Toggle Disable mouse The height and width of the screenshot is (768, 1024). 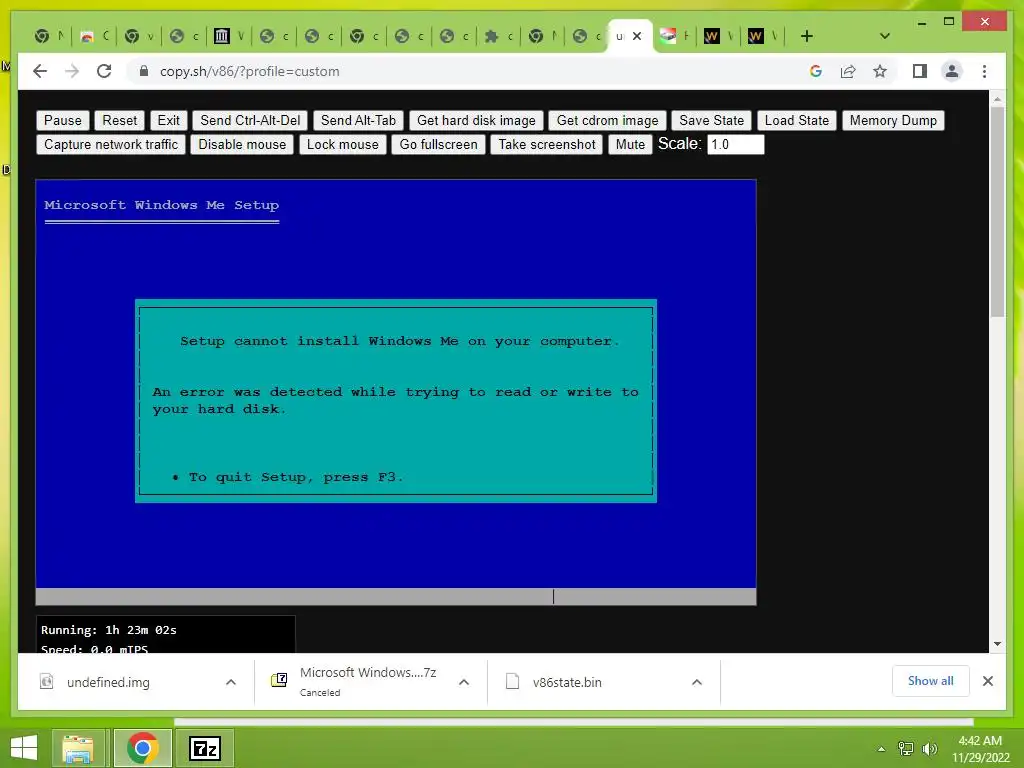[x=242, y=144]
